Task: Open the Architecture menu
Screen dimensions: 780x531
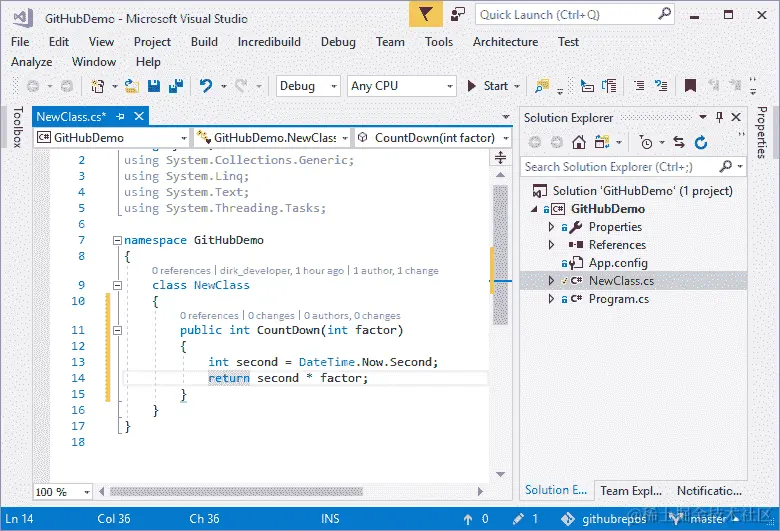Action: point(505,42)
